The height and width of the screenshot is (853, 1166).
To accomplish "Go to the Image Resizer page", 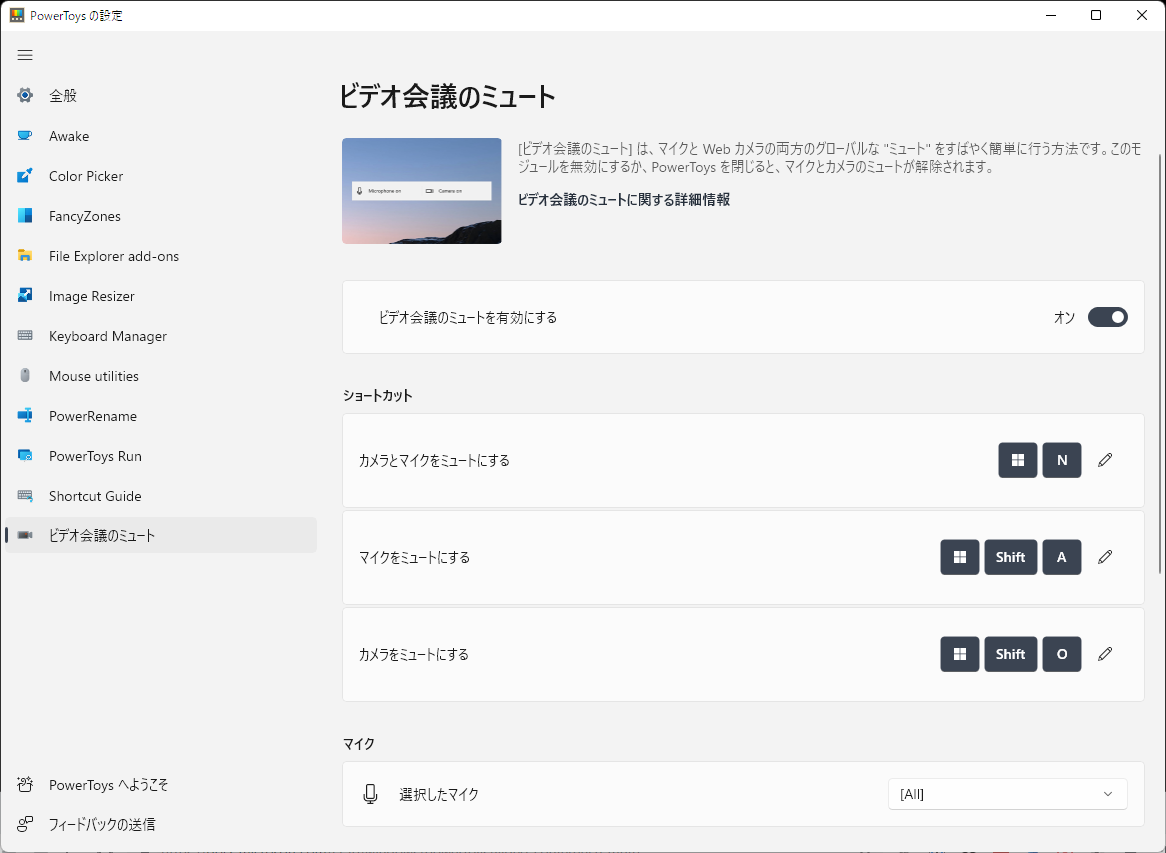I will 161,295.
